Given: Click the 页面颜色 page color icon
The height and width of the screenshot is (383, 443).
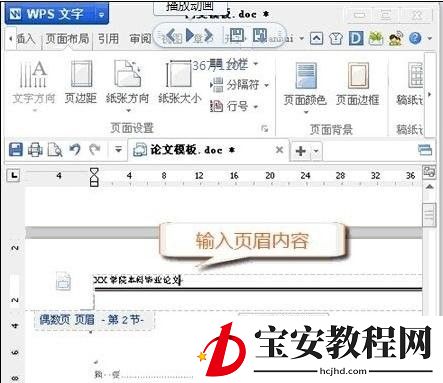Looking at the screenshot, I should pyautogui.click(x=306, y=75).
